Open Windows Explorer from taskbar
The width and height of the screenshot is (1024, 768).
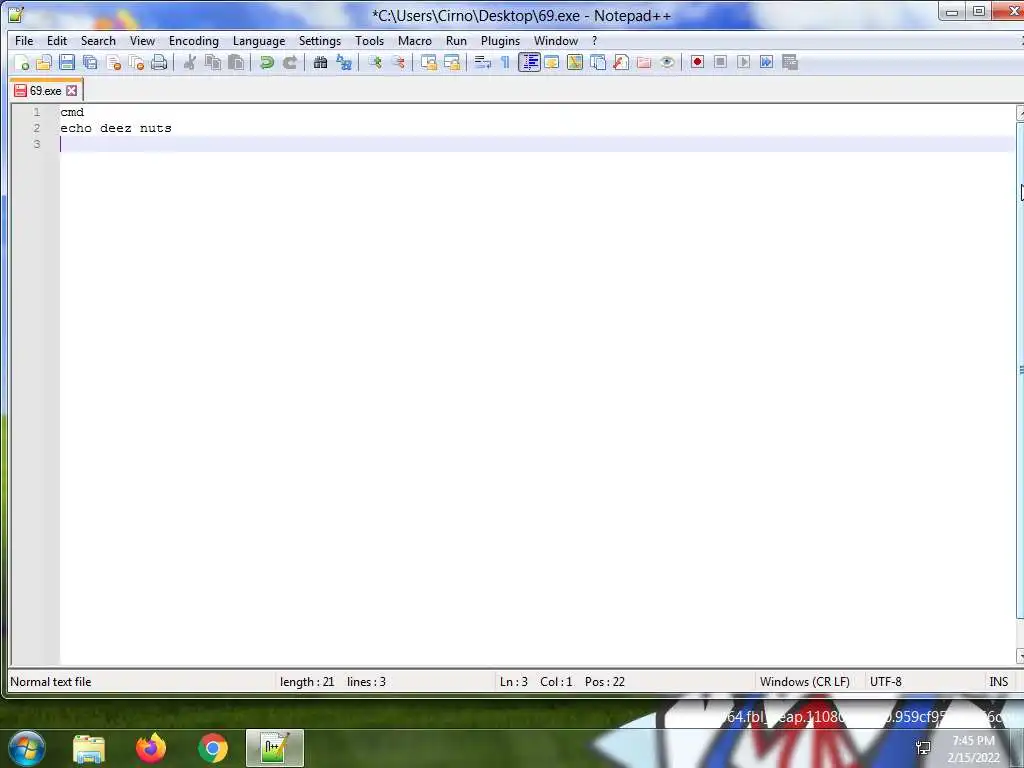(88, 748)
